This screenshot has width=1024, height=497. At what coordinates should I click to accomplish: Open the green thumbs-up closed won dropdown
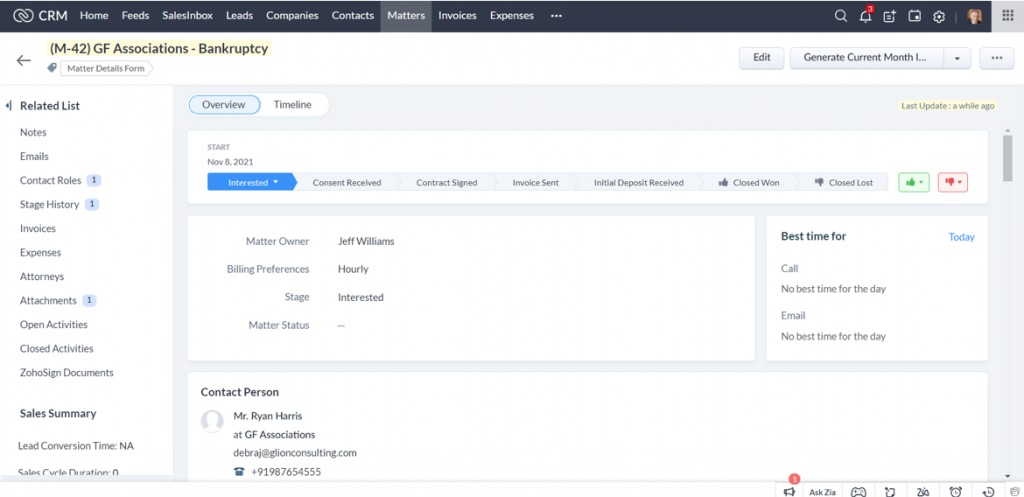click(x=914, y=182)
